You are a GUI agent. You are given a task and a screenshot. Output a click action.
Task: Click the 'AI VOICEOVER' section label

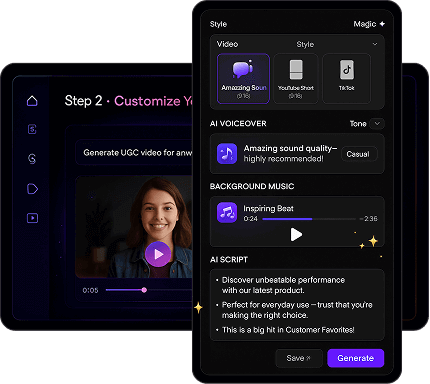pyautogui.click(x=238, y=124)
